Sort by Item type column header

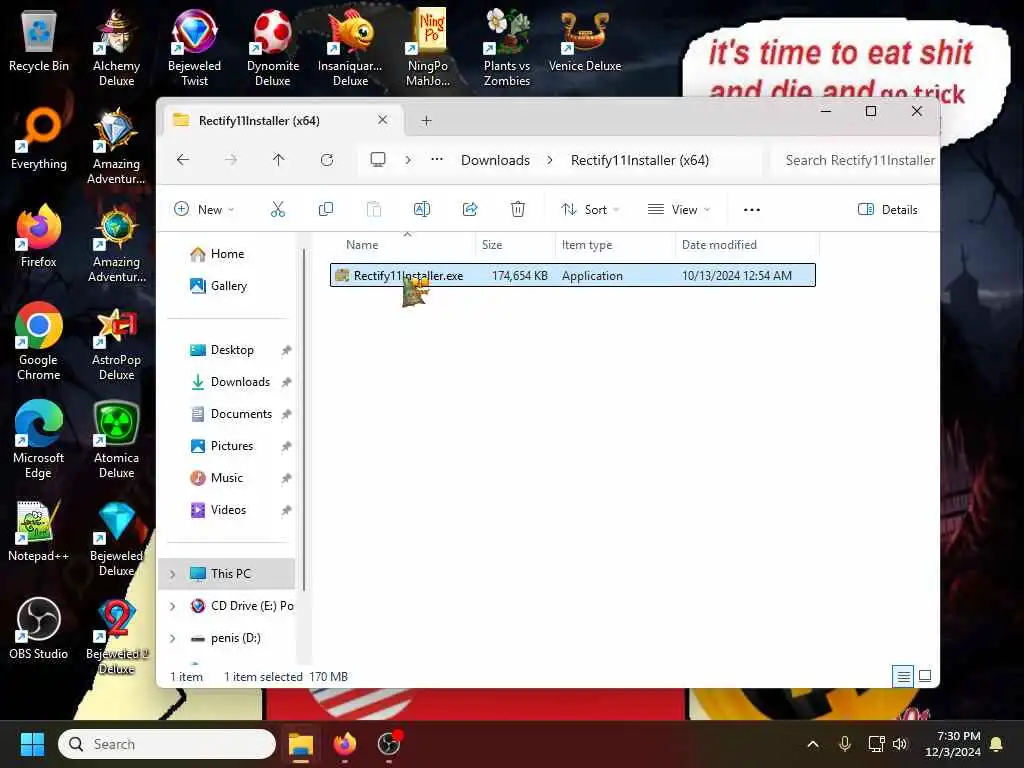click(x=615, y=245)
